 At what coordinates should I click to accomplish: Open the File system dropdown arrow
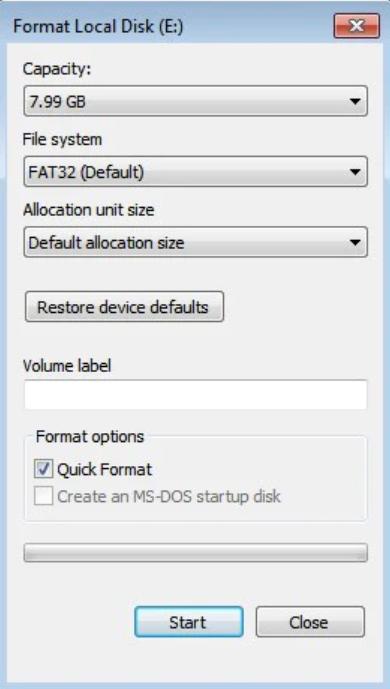pos(355,172)
